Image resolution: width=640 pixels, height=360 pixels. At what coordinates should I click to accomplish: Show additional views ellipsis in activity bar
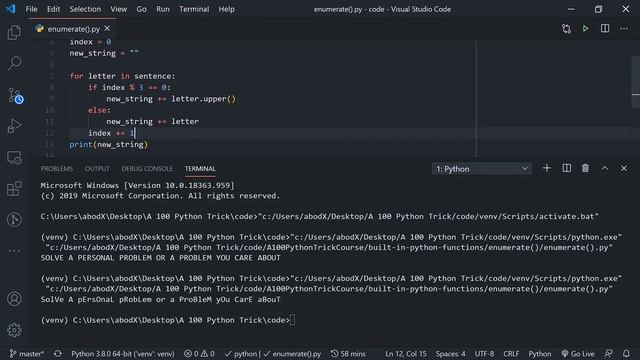tap(14, 251)
